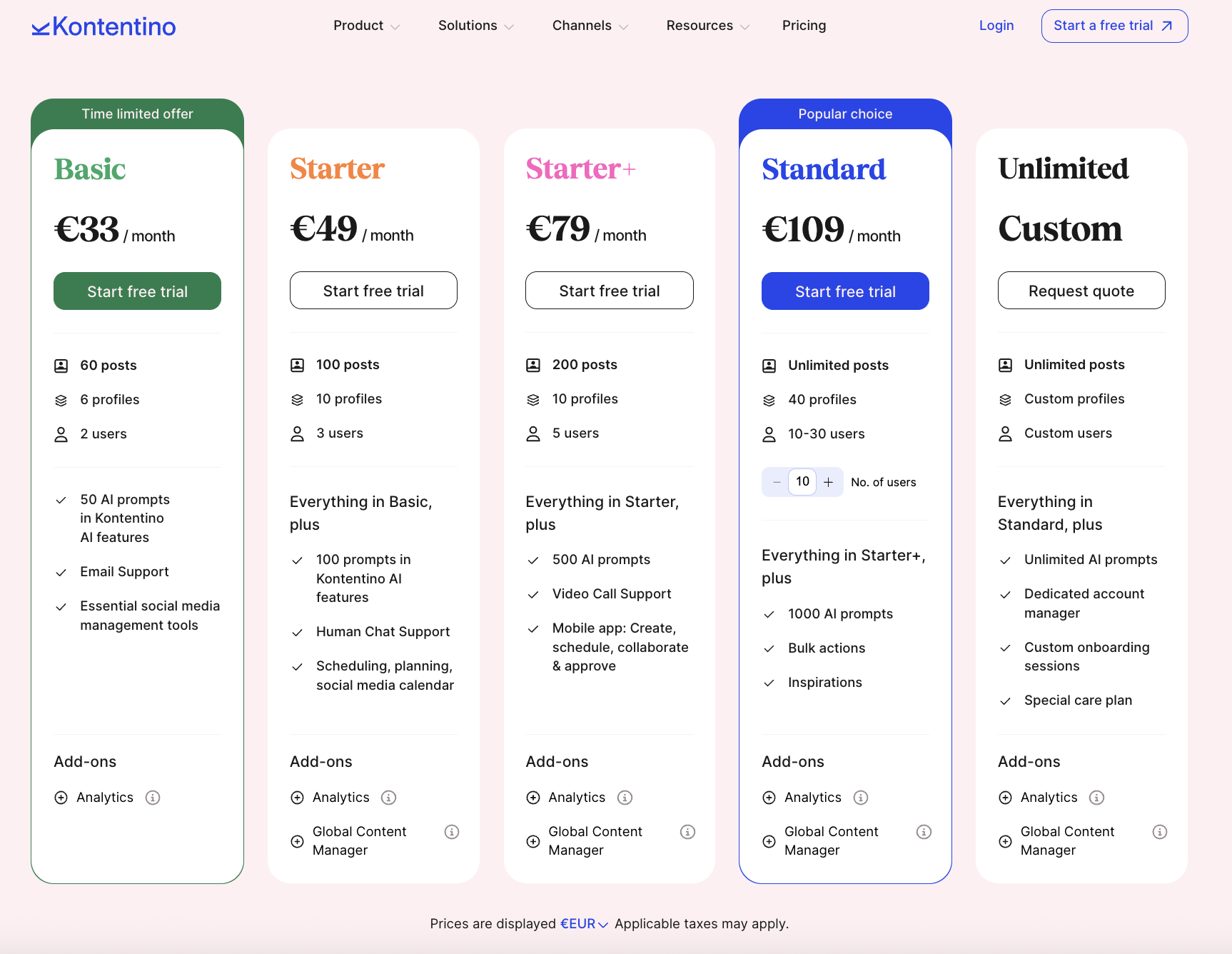This screenshot has height=954, width=1232.
Task: Click the €109 / month price
Action: tap(831, 230)
